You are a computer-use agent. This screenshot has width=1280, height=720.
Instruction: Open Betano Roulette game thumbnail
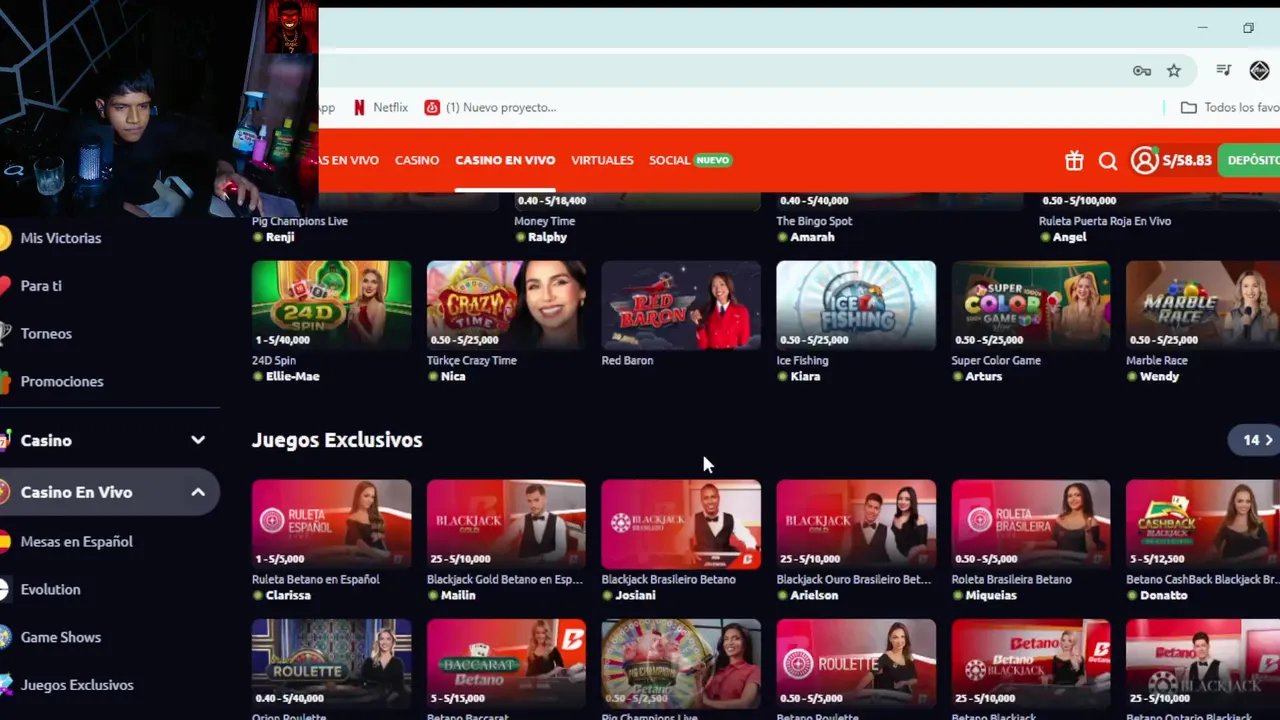click(x=856, y=663)
